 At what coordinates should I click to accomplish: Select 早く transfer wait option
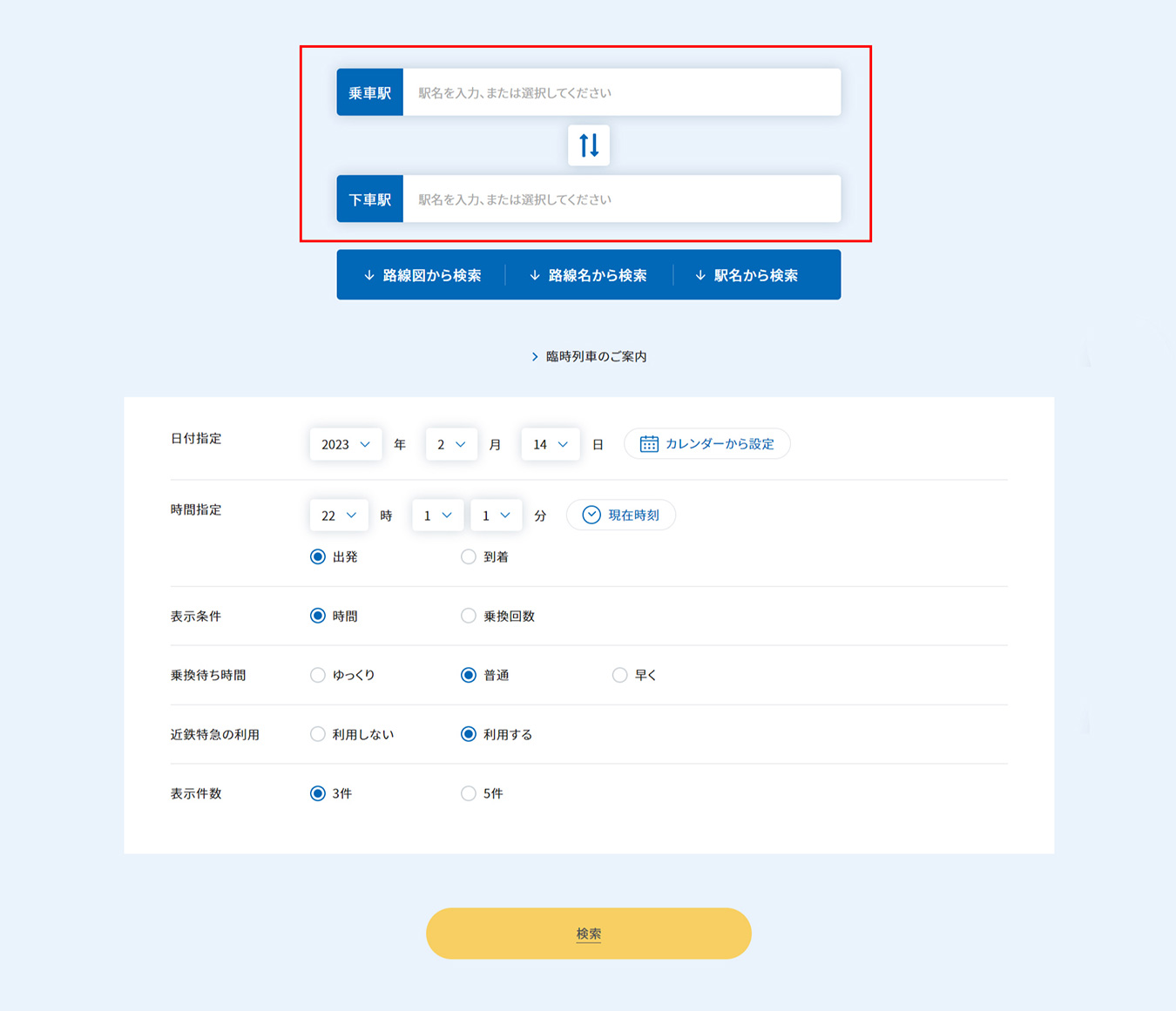tap(619, 675)
